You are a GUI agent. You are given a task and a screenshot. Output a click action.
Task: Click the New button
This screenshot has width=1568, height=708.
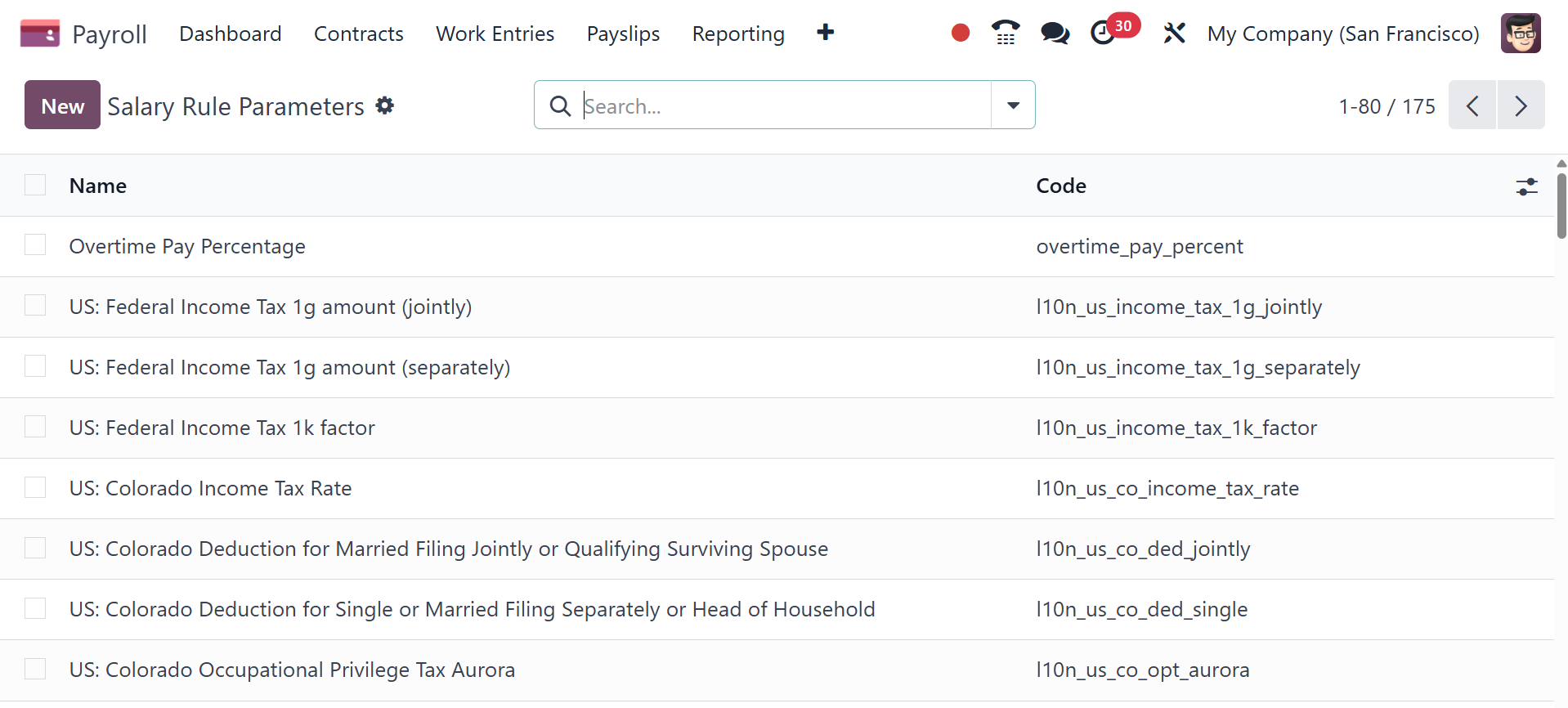click(62, 105)
